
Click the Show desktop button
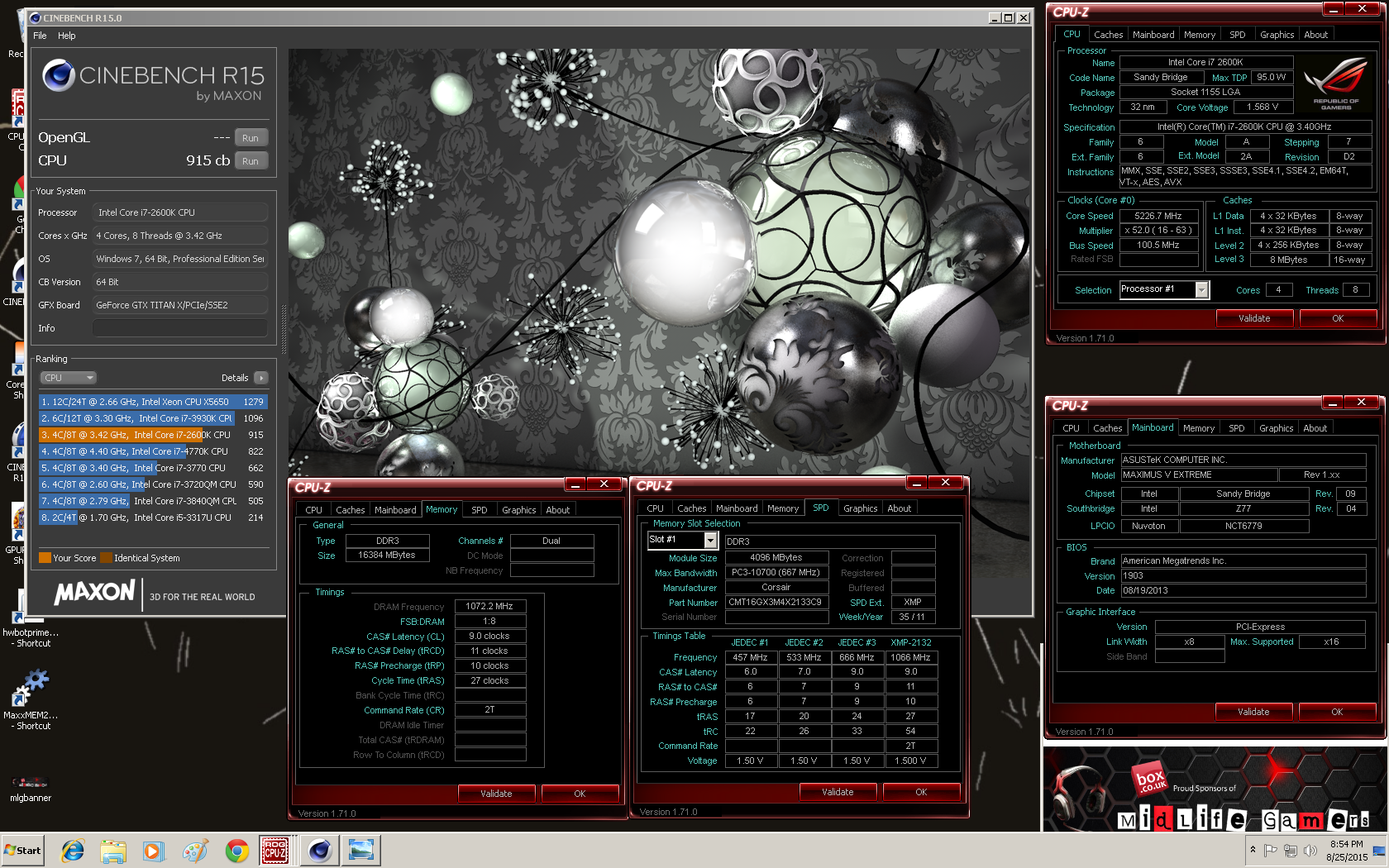point(1380,850)
